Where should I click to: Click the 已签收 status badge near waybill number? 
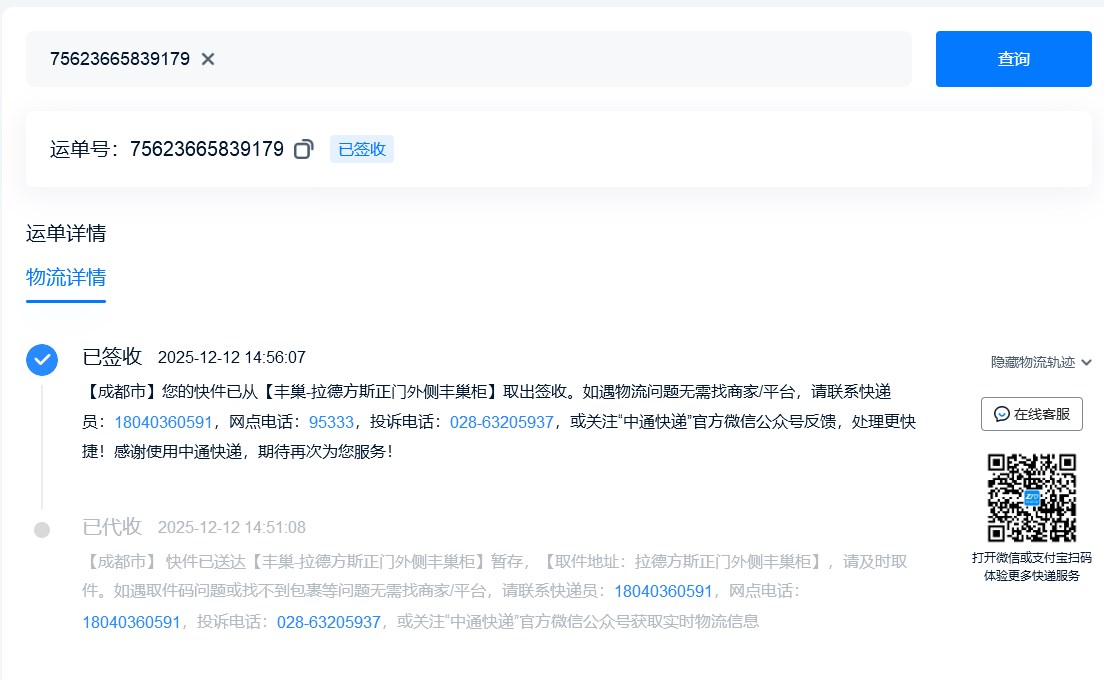tap(361, 149)
